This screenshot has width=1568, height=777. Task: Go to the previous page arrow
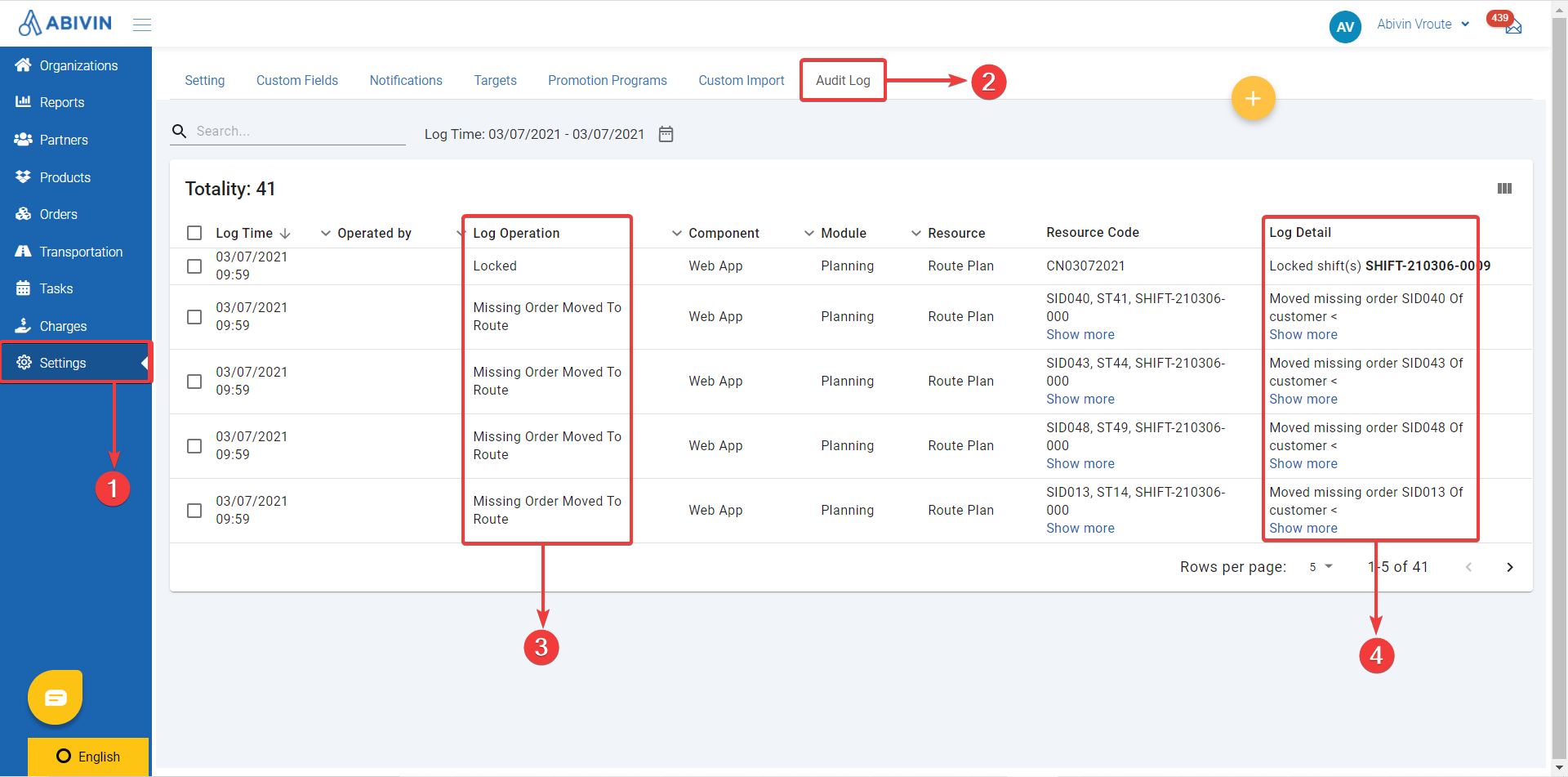pos(1468,567)
